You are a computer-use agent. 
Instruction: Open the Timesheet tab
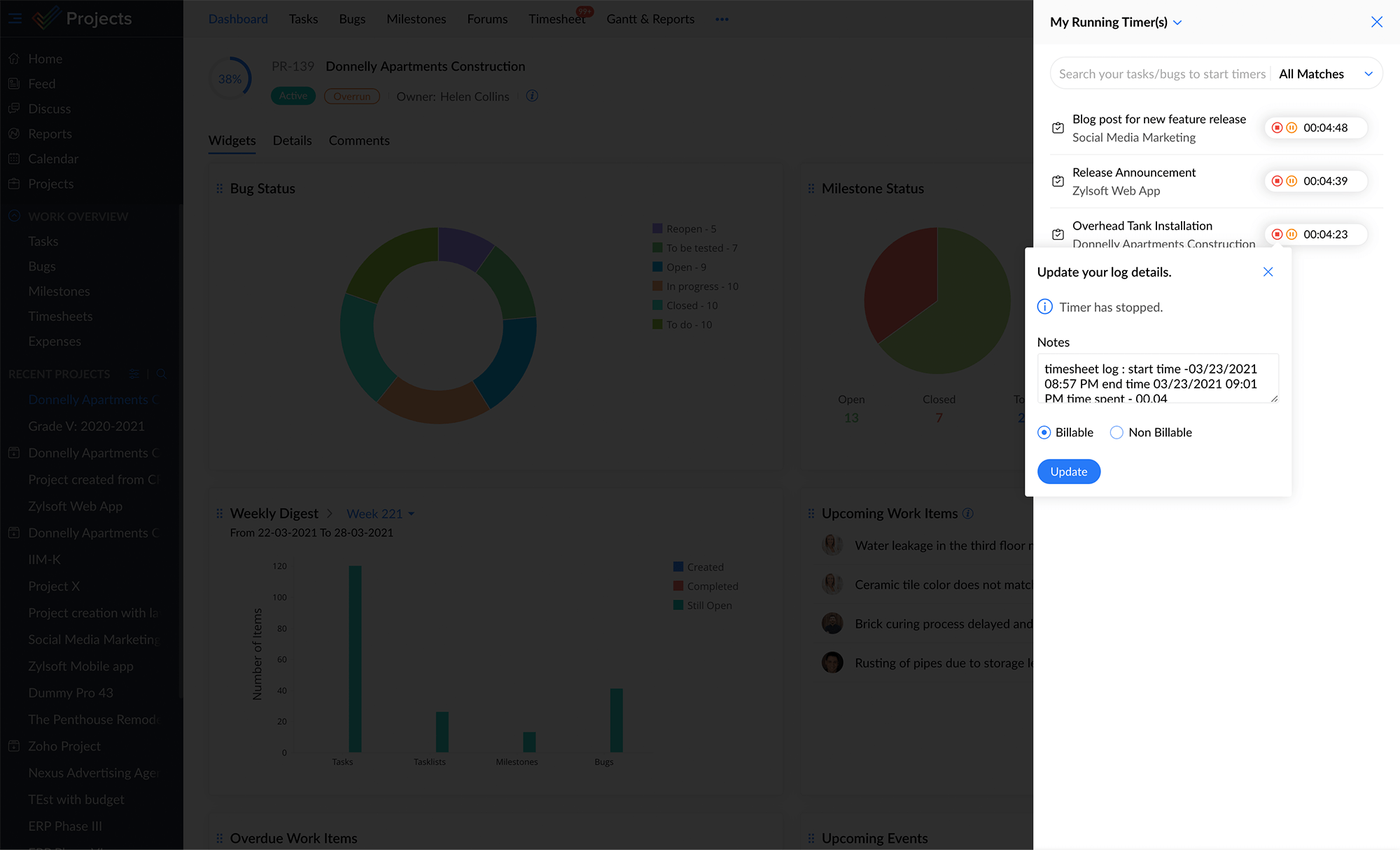coord(557,20)
